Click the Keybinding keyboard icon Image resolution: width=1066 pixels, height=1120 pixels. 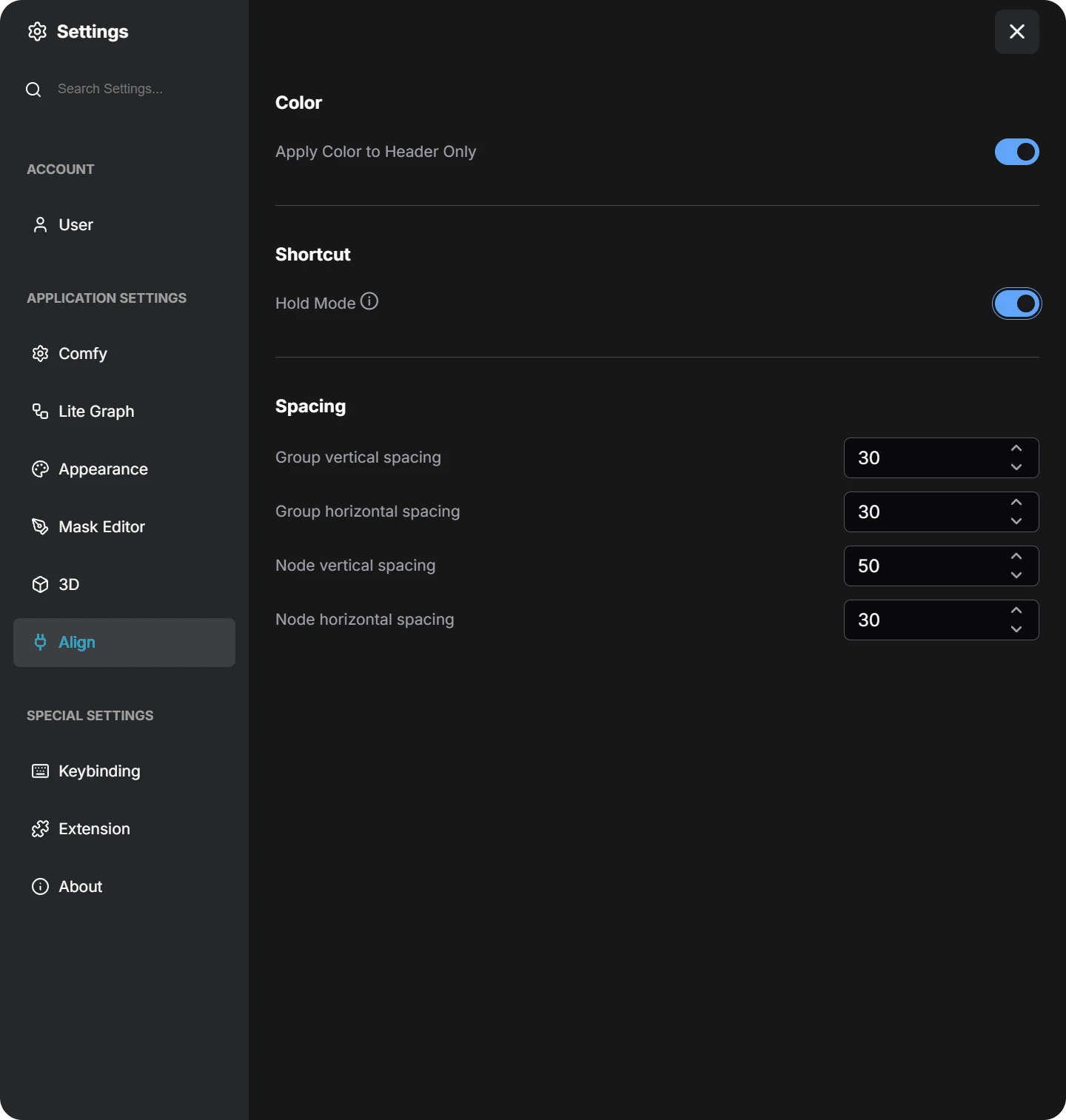40,771
